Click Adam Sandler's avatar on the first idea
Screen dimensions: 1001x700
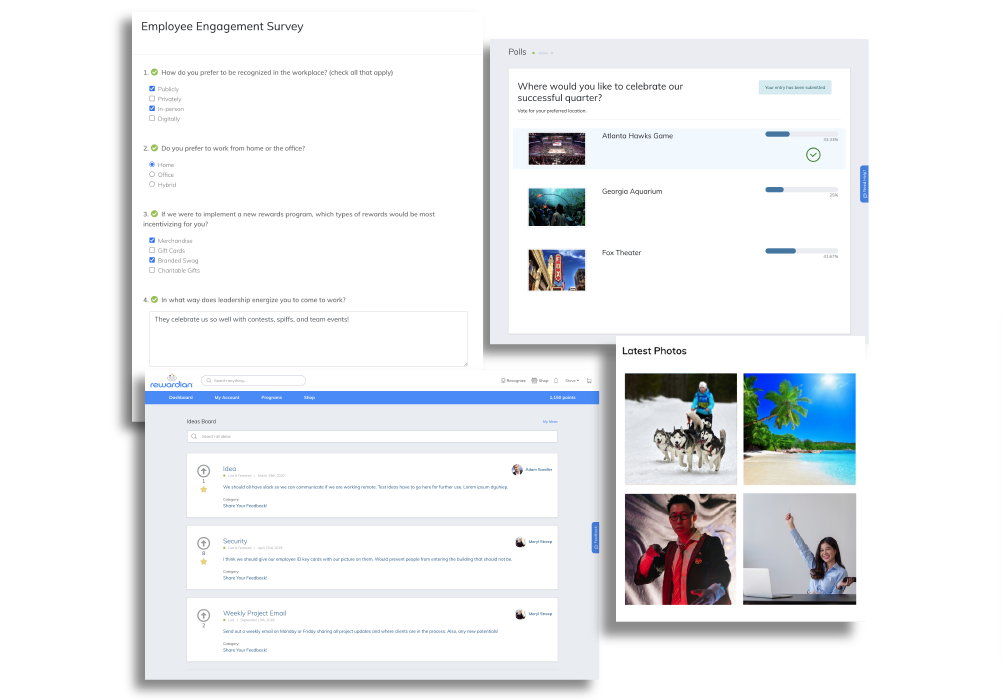tap(517, 469)
